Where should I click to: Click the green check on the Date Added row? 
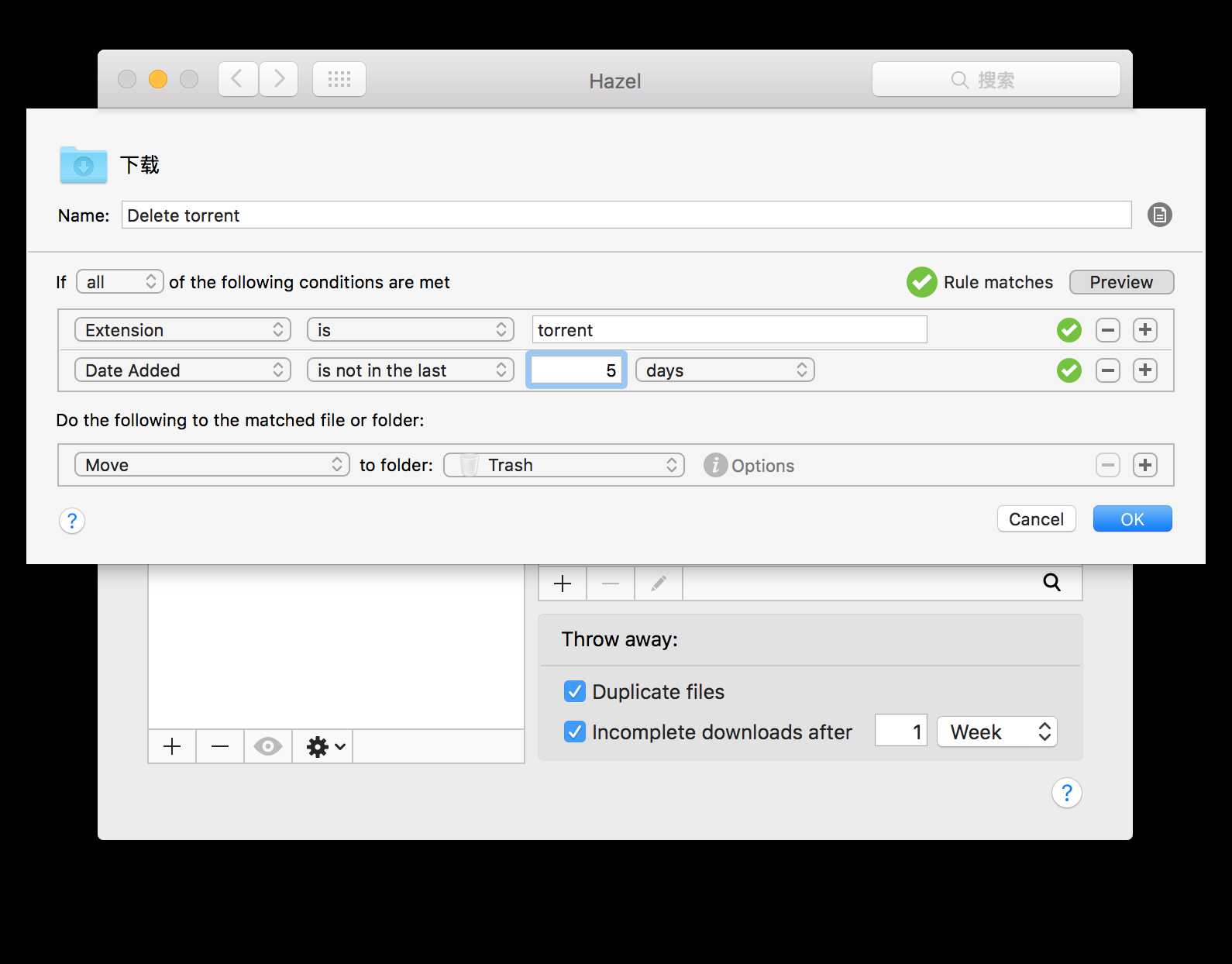tap(1069, 370)
